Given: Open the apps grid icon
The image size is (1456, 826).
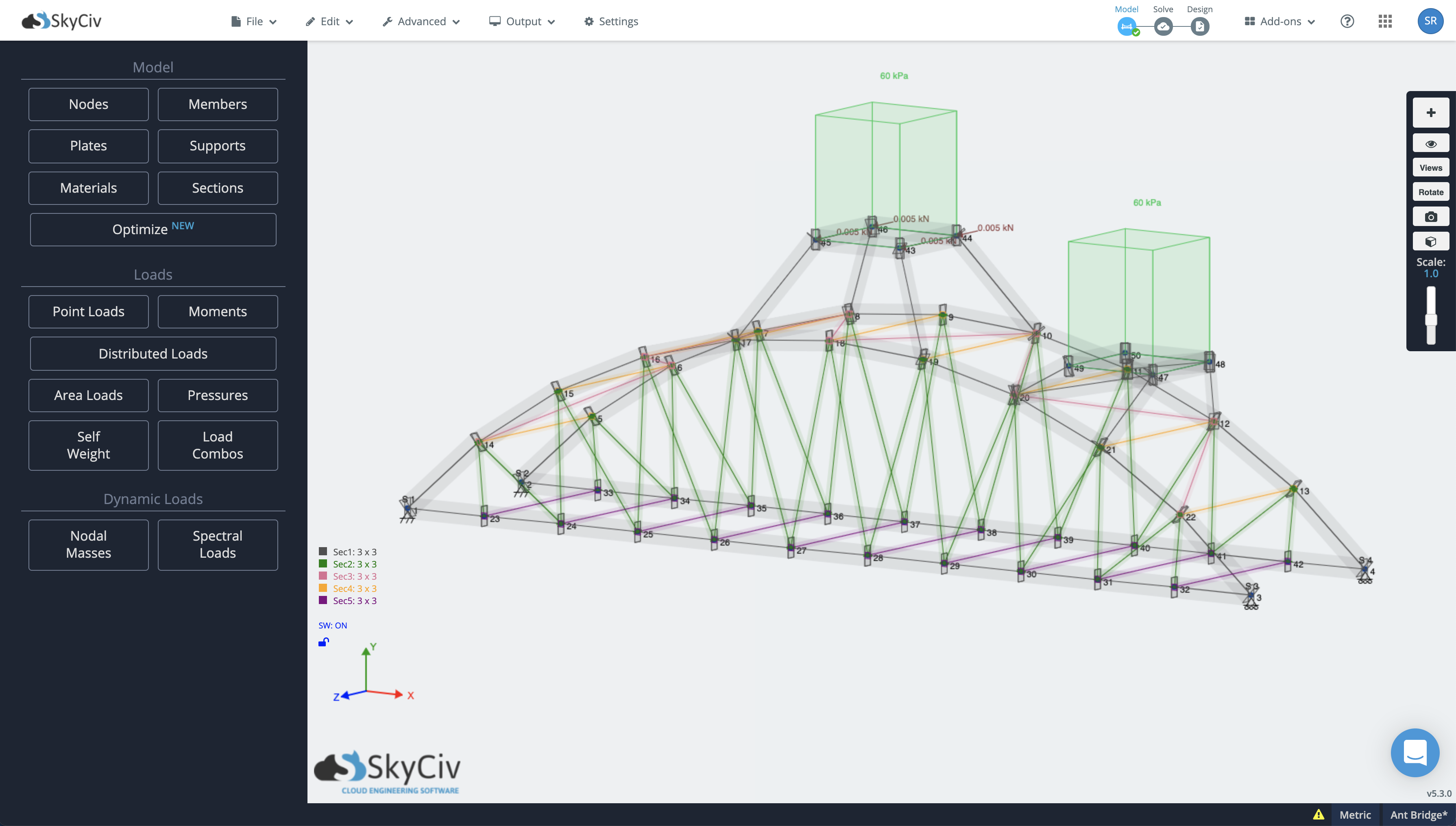Looking at the screenshot, I should [1385, 22].
